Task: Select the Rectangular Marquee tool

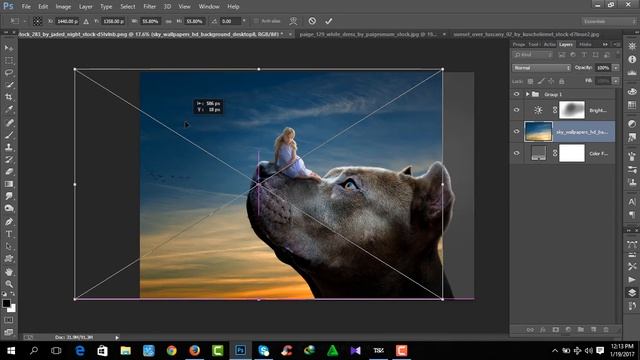Action: pyautogui.click(x=9, y=60)
